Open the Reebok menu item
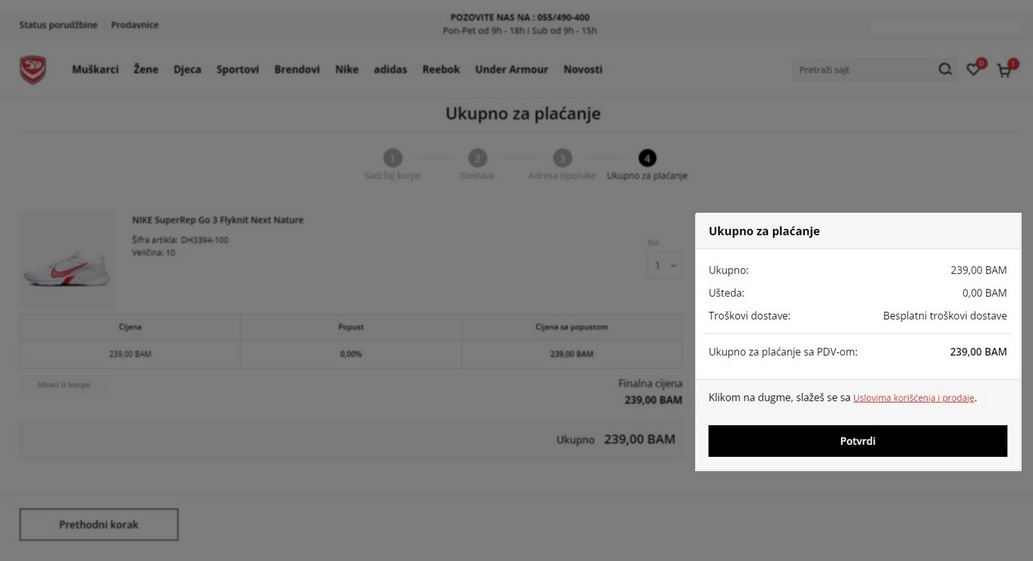Viewport: 1033px width, 561px height. click(441, 69)
